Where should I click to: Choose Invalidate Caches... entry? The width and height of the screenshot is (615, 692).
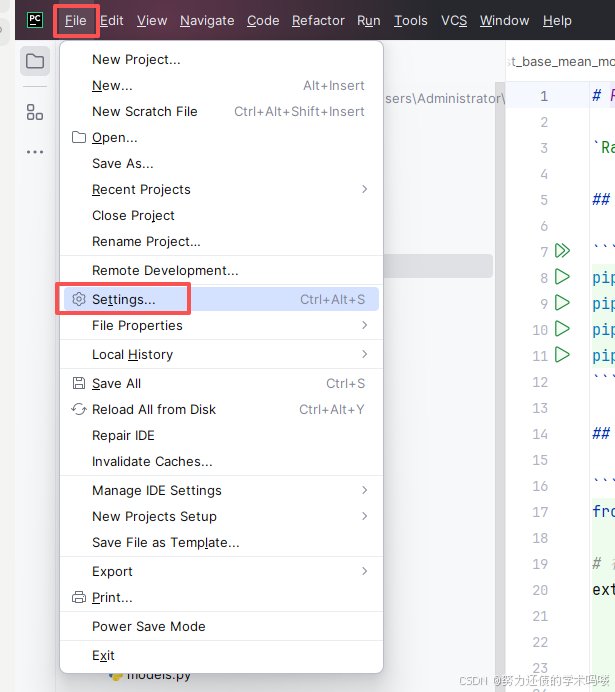(221, 462)
